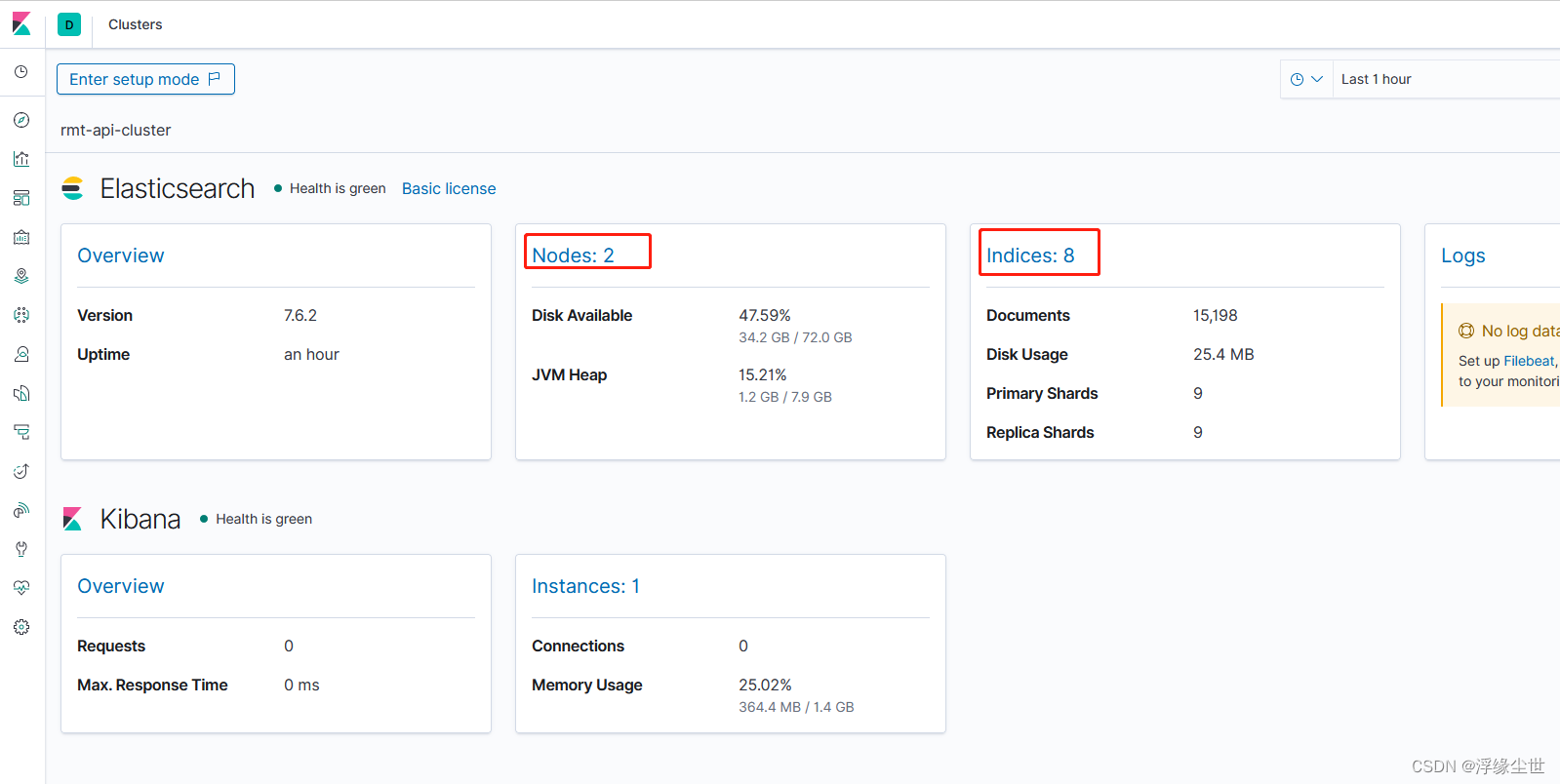The width and height of the screenshot is (1560, 784).
Task: Select Disk Available value 47.59%
Action: (x=765, y=315)
